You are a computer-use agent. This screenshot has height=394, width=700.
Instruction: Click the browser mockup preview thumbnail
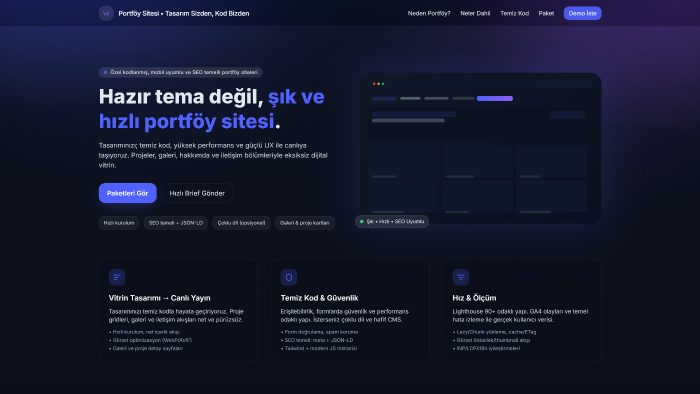[481, 148]
